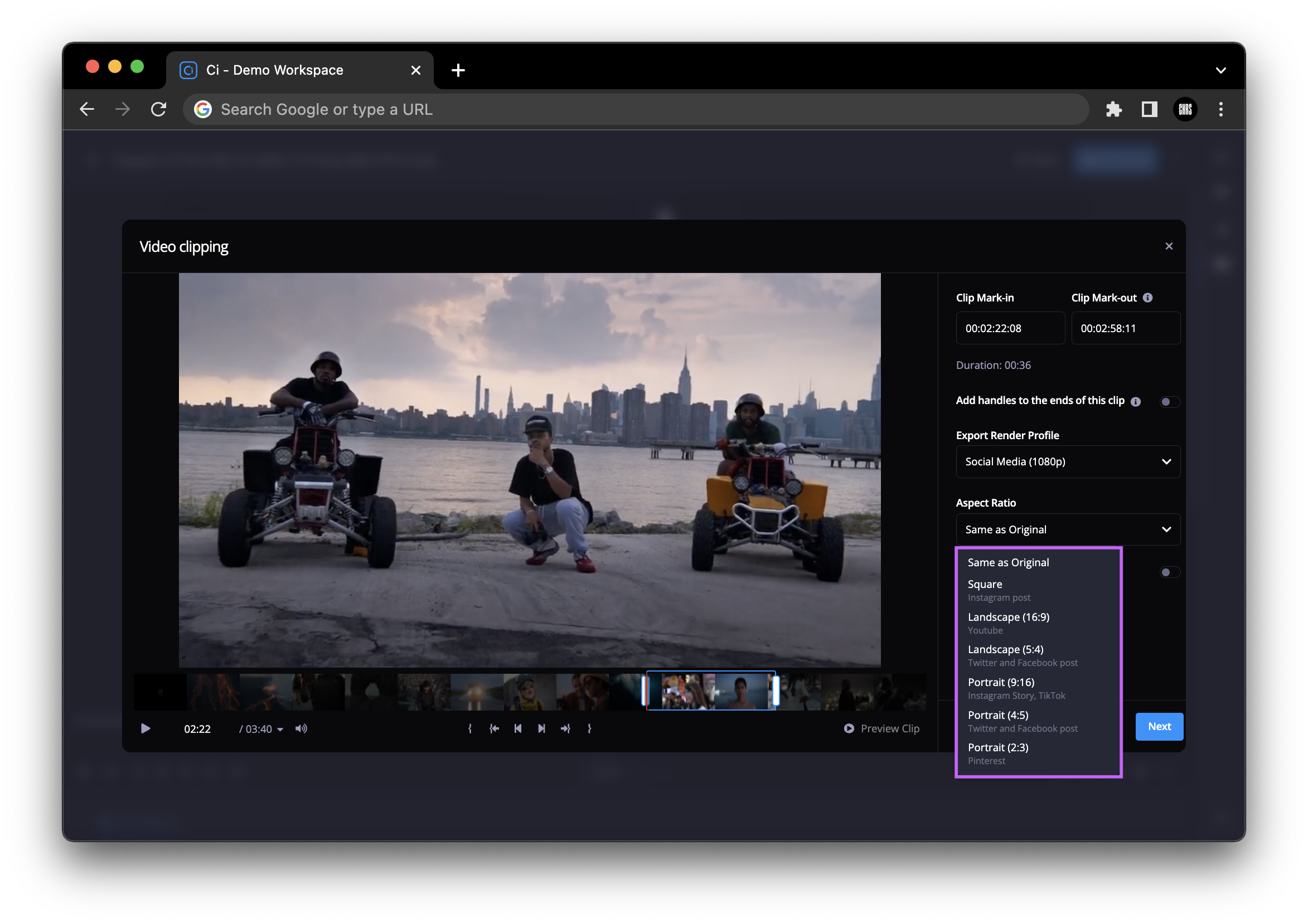Viewport: 1308px width, 924px height.
Task: Click the right clip handle on the filmstrip
Action: point(776,690)
